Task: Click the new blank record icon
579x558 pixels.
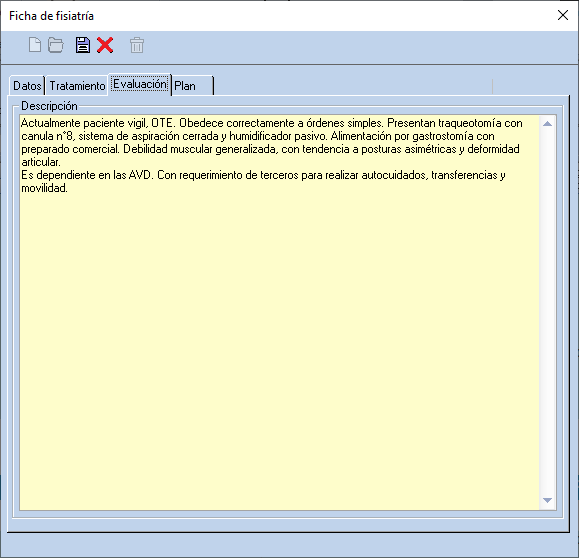Action: coord(35,45)
